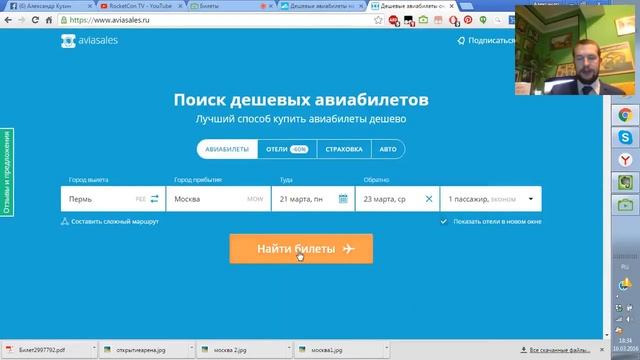
Task: Click the Opera-style red O extension icon
Action: click(x=453, y=20)
